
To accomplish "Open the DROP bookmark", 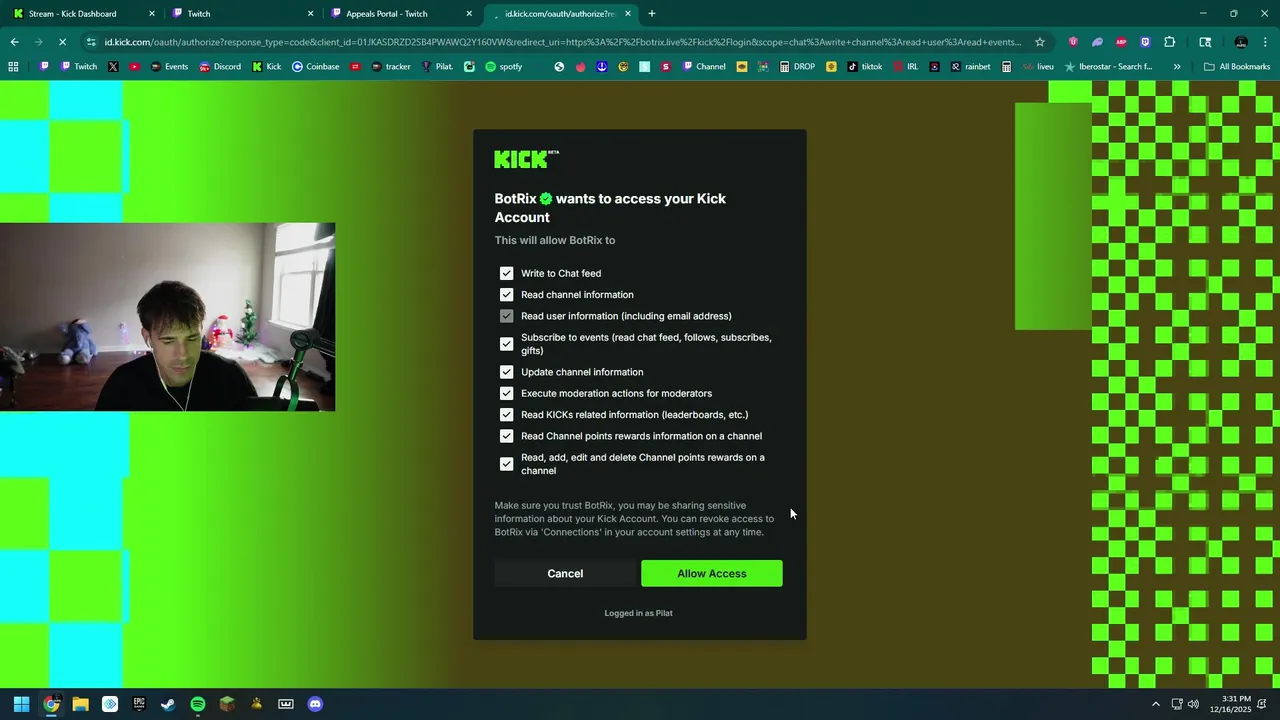I will point(796,67).
